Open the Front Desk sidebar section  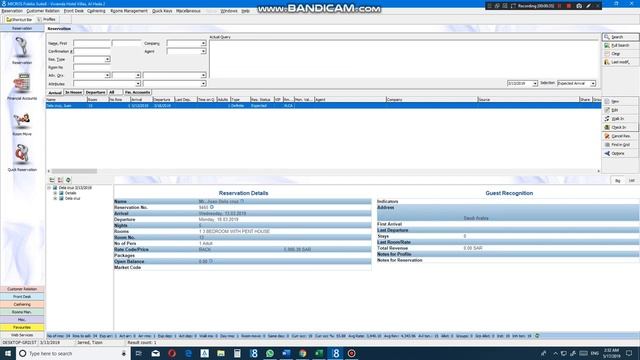click(22, 297)
